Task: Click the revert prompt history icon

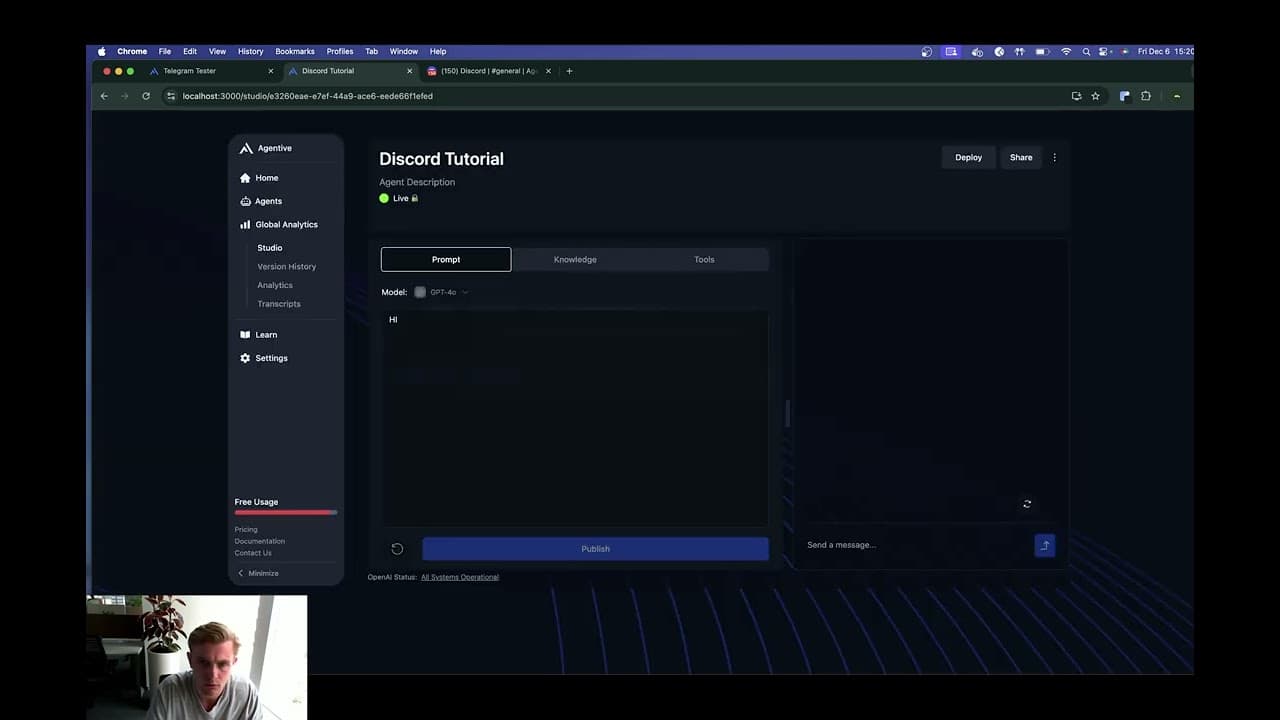Action: click(x=397, y=549)
